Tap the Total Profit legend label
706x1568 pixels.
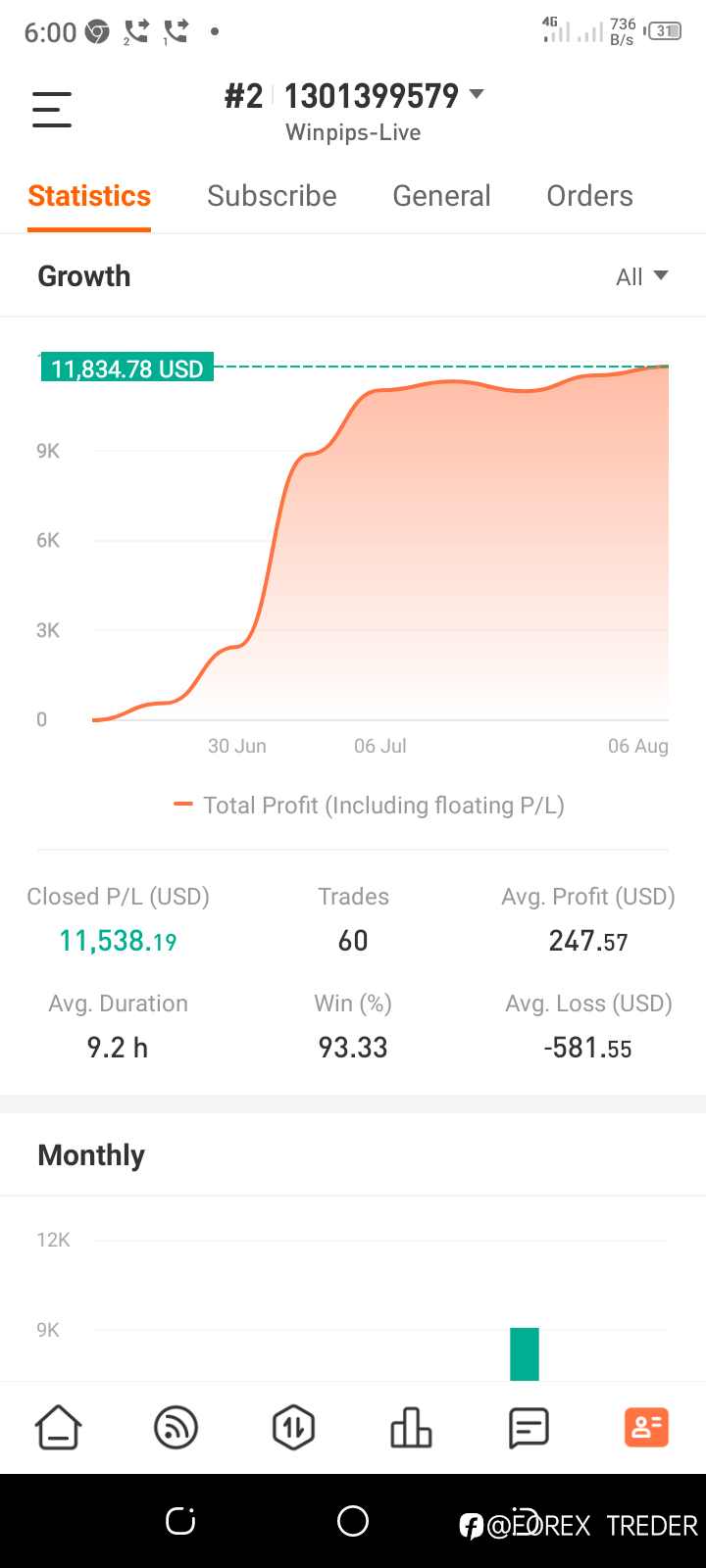click(382, 806)
